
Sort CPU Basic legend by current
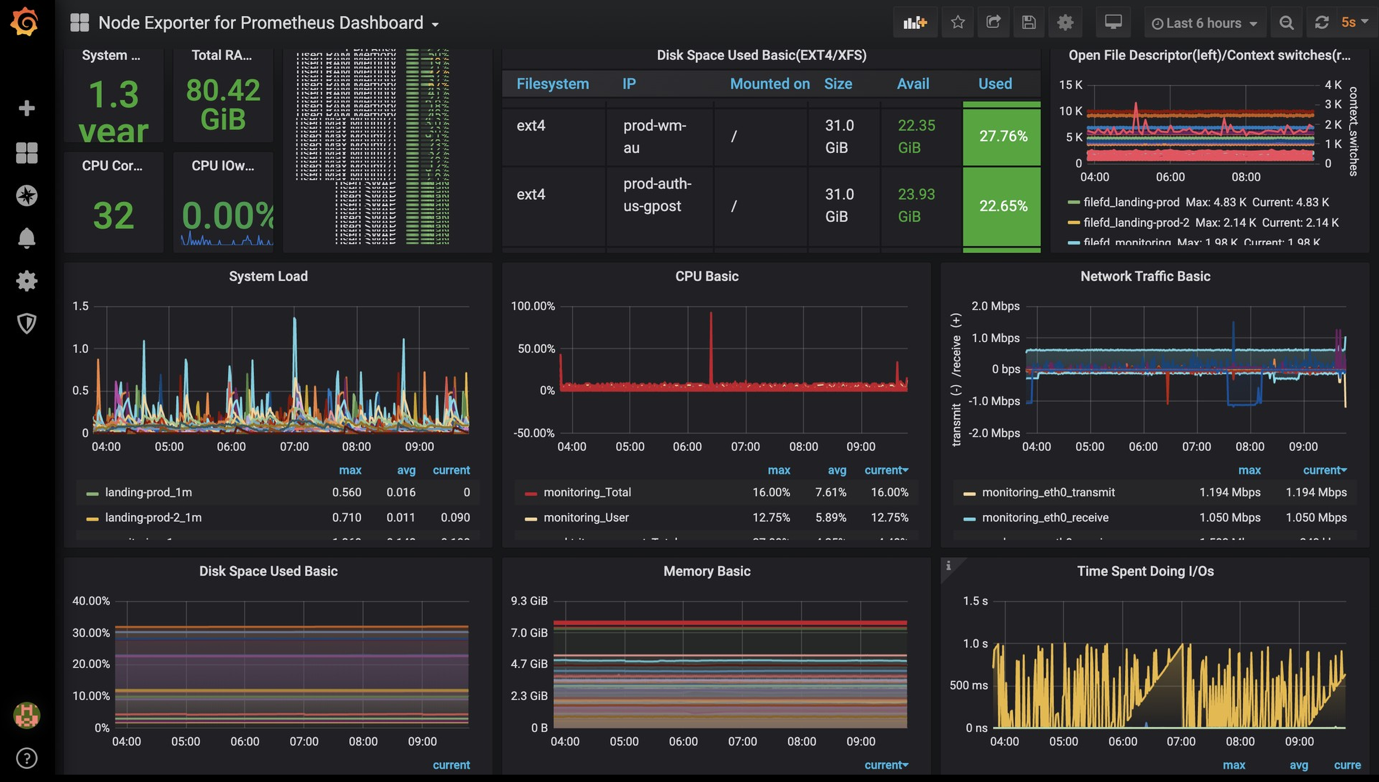886,470
